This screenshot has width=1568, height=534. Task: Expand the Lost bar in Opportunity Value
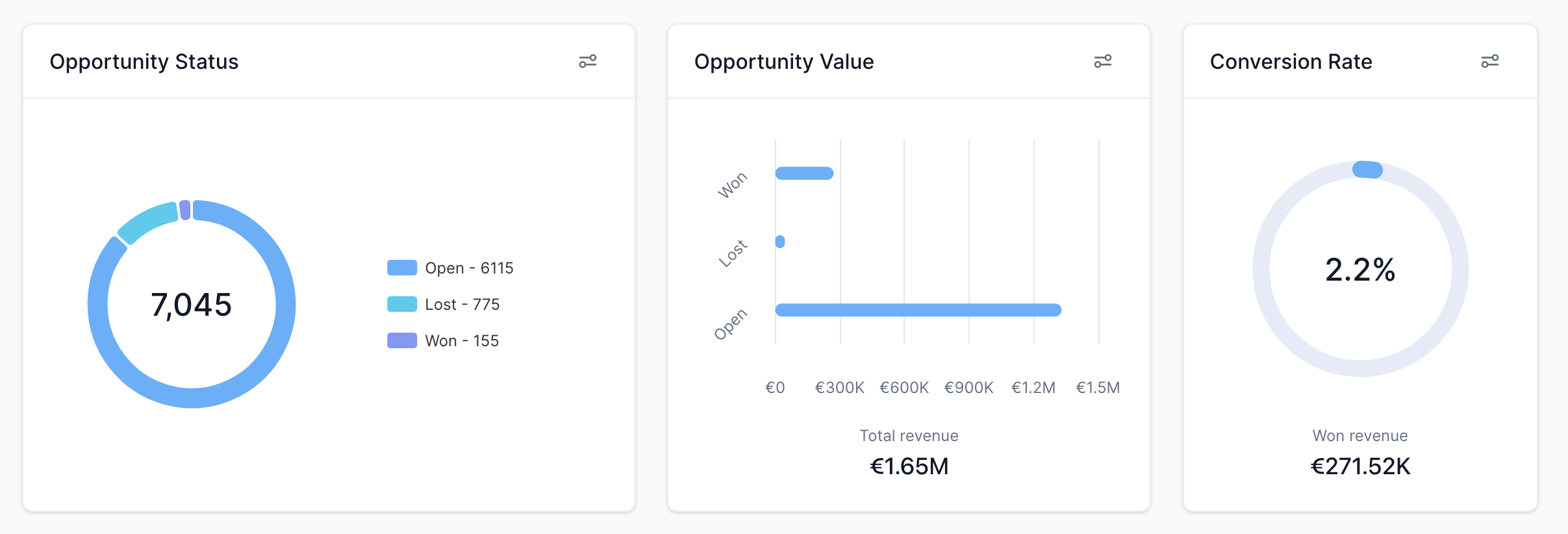point(779,240)
